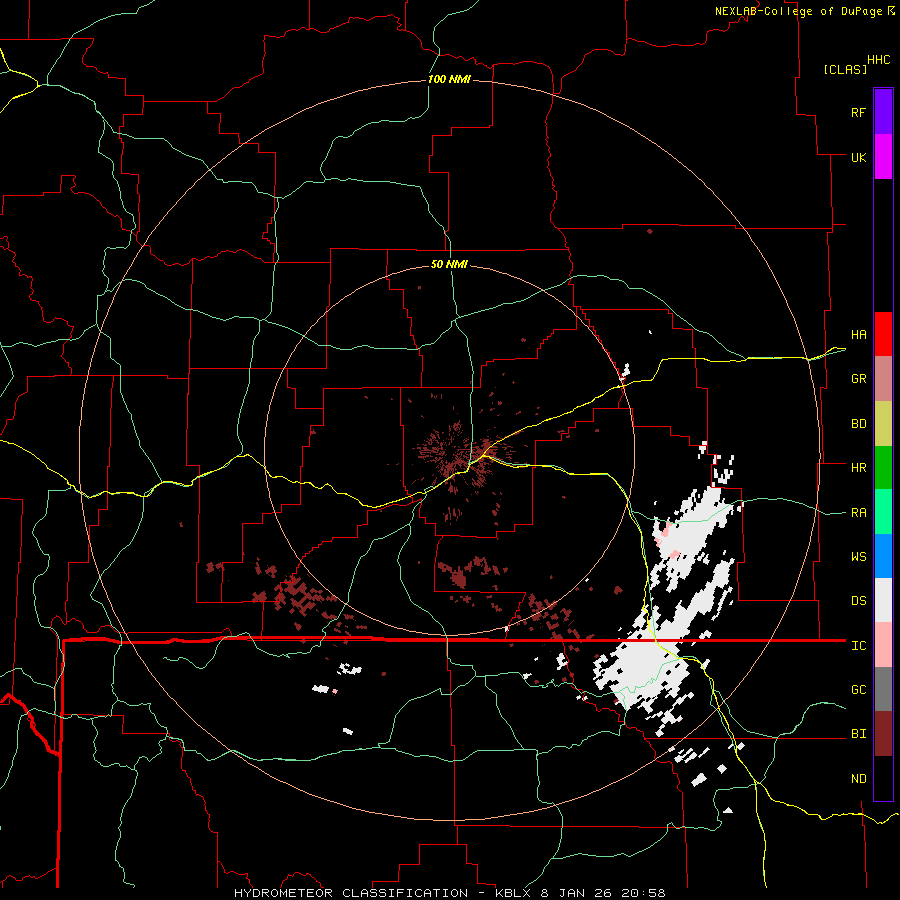Click the GR legend label
The image size is (900, 900).
[x=858, y=379]
